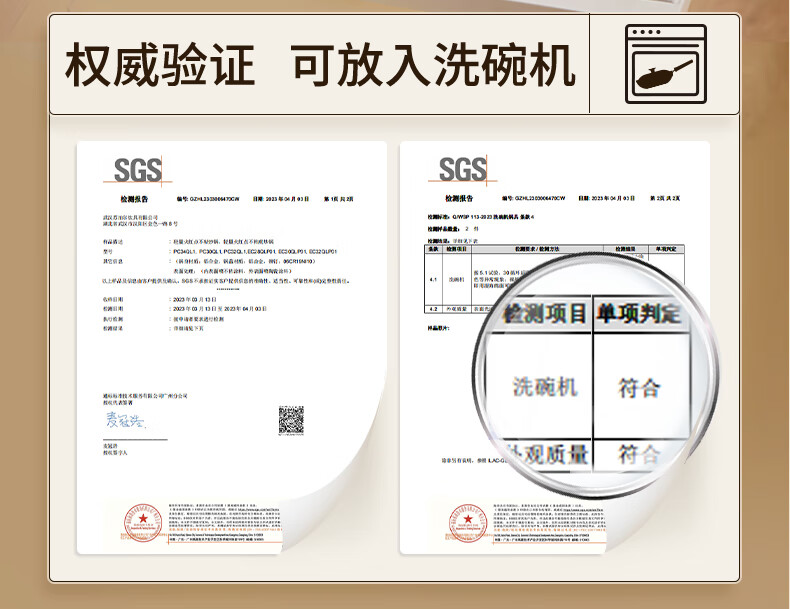Click the page indicator 第2页 共2页
This screenshot has width=790, height=609.
[665, 198]
